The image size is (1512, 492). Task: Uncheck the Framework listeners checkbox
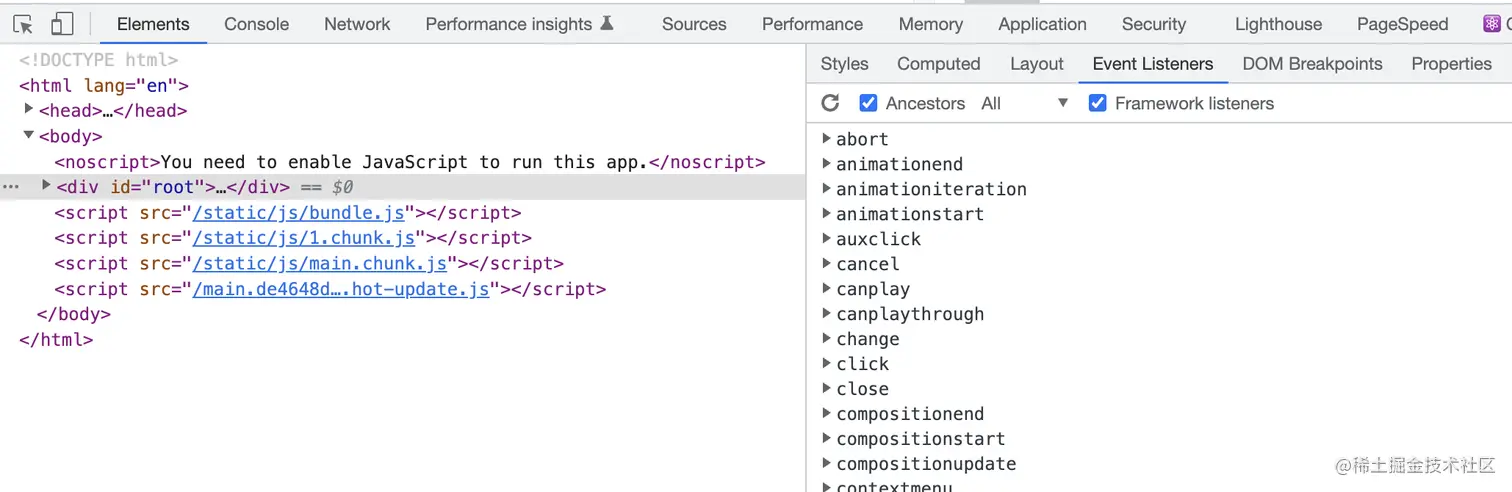(x=1097, y=103)
